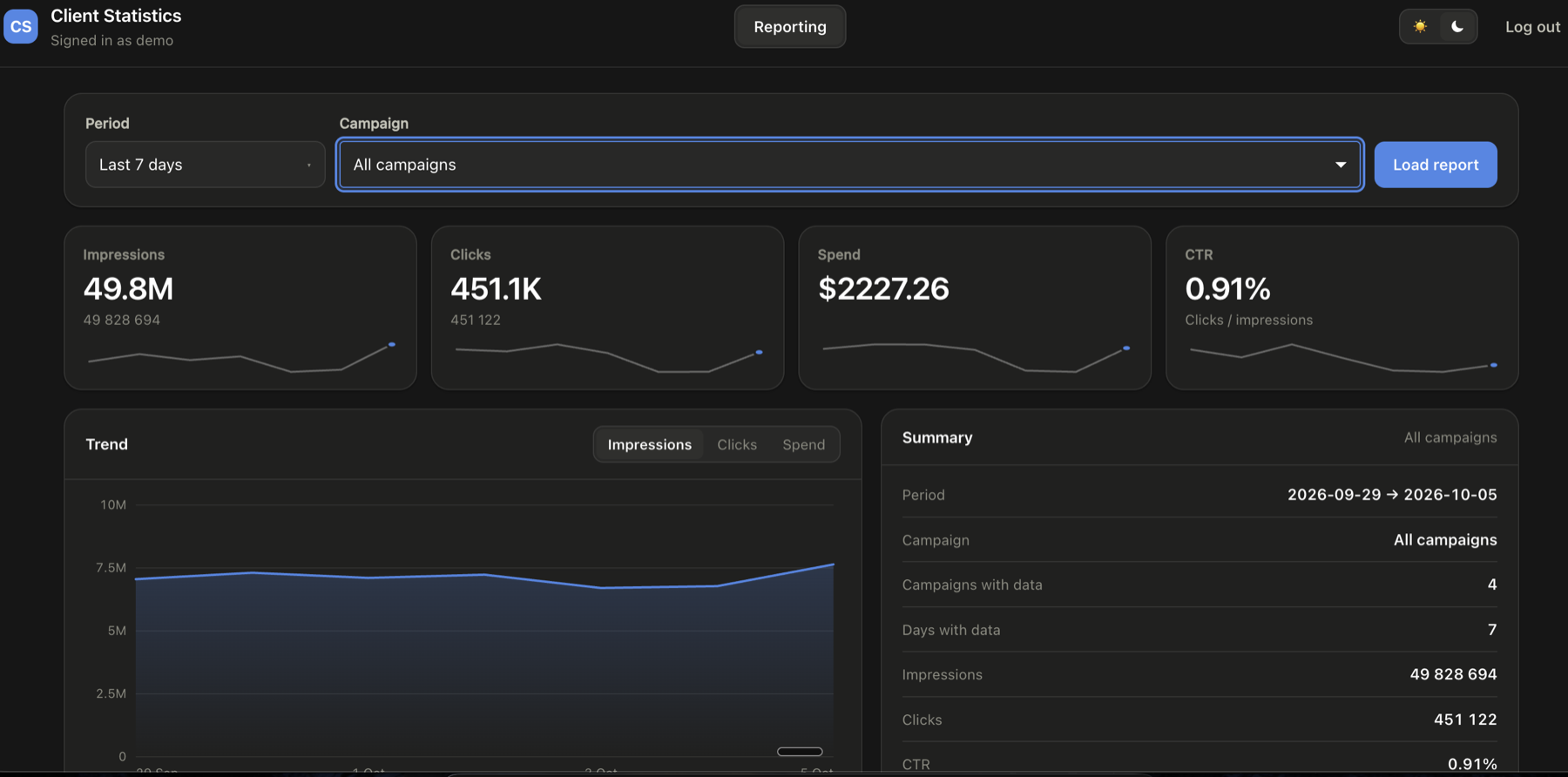Click the Load report button

click(1436, 165)
